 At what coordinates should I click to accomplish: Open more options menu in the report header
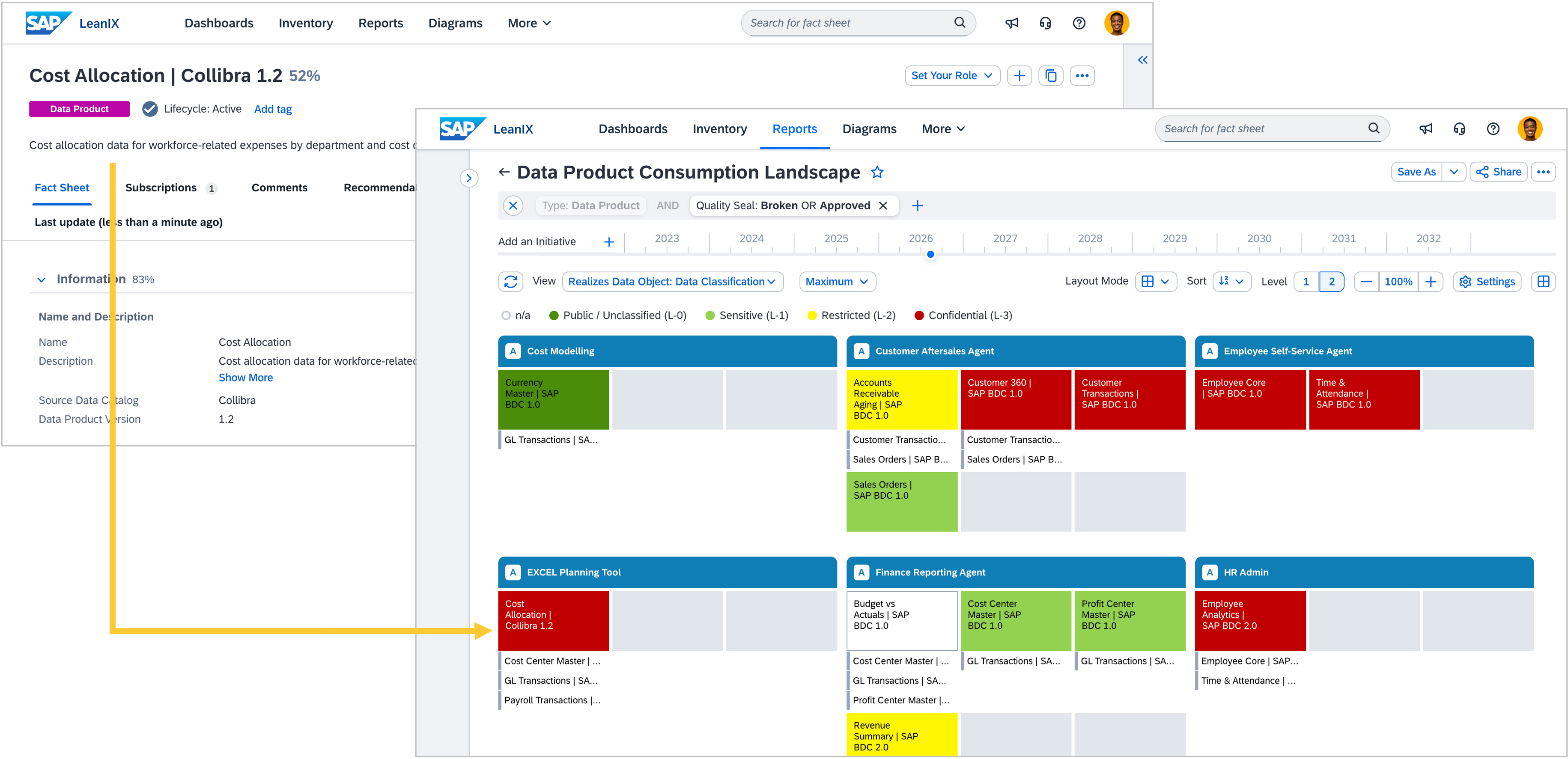coord(1543,172)
